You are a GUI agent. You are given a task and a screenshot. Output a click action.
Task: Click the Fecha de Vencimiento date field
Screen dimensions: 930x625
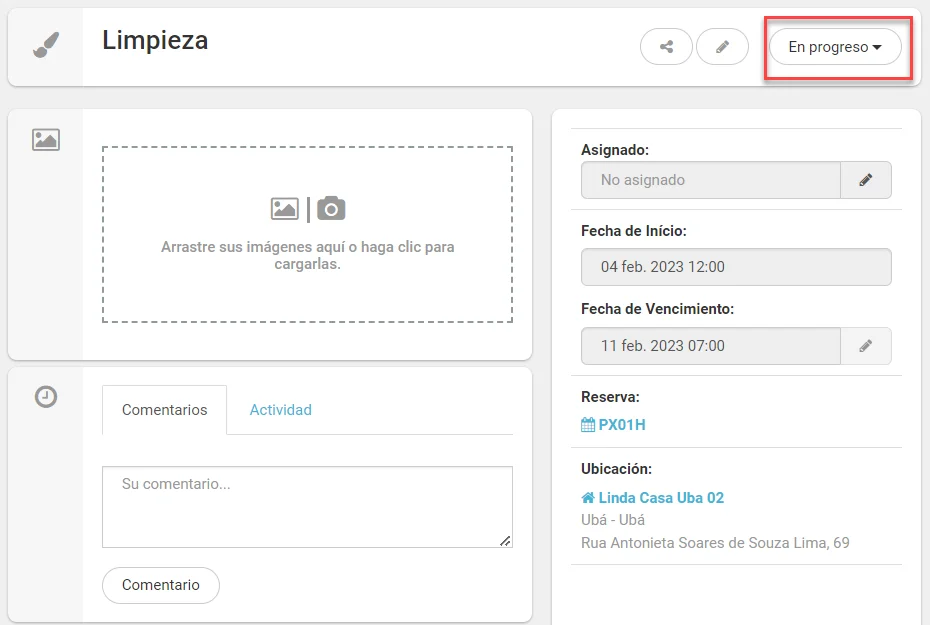(x=711, y=346)
